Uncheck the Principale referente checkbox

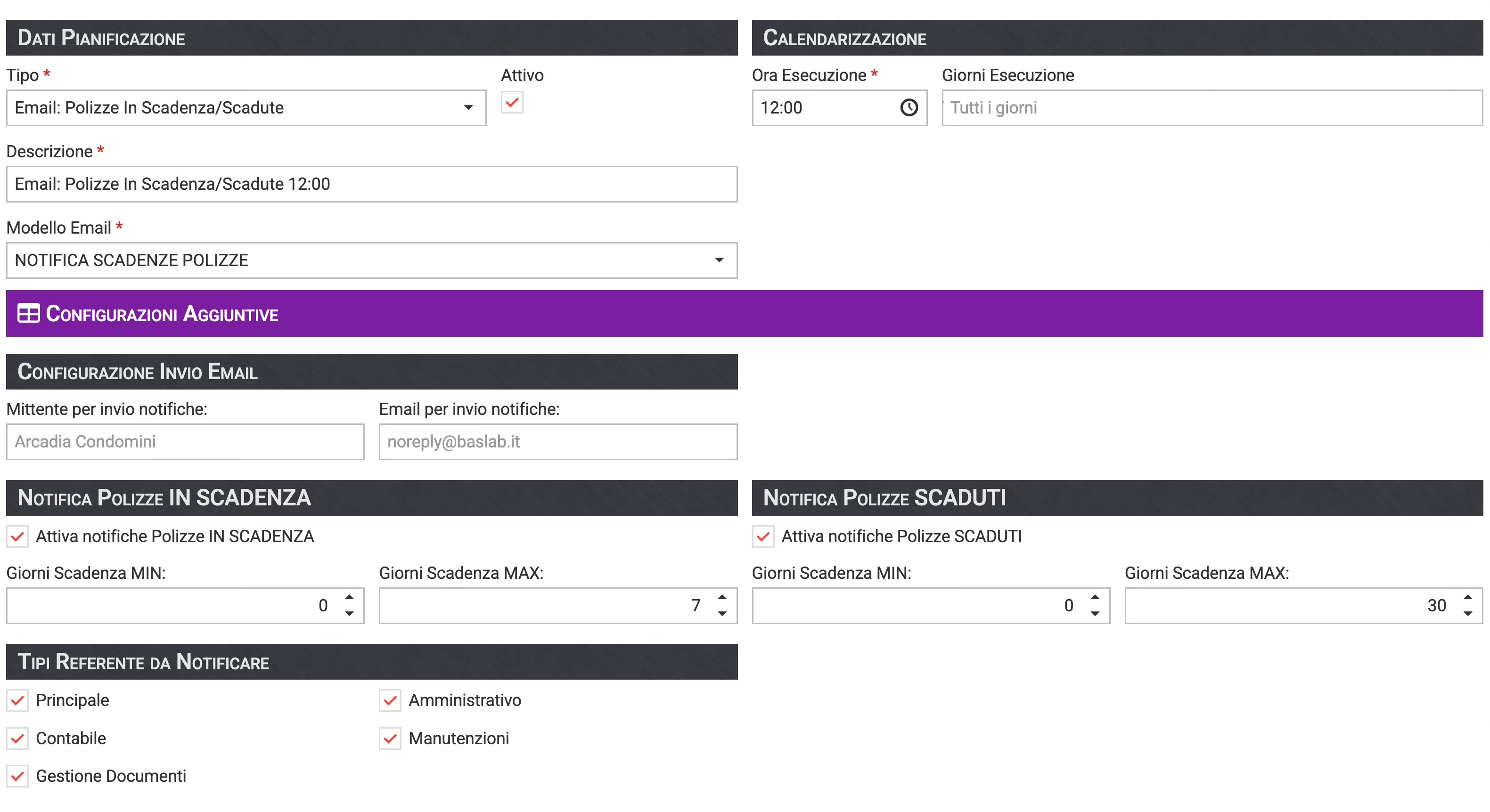pos(17,700)
